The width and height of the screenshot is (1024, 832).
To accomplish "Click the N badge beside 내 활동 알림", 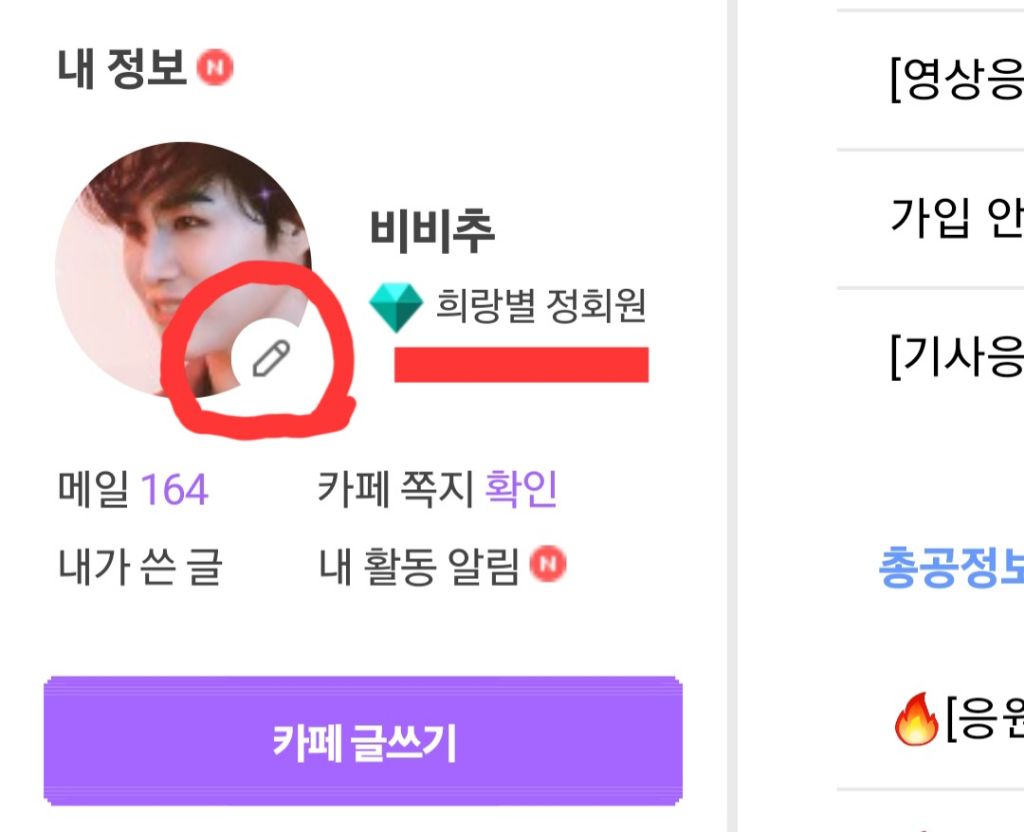I will [x=546, y=565].
